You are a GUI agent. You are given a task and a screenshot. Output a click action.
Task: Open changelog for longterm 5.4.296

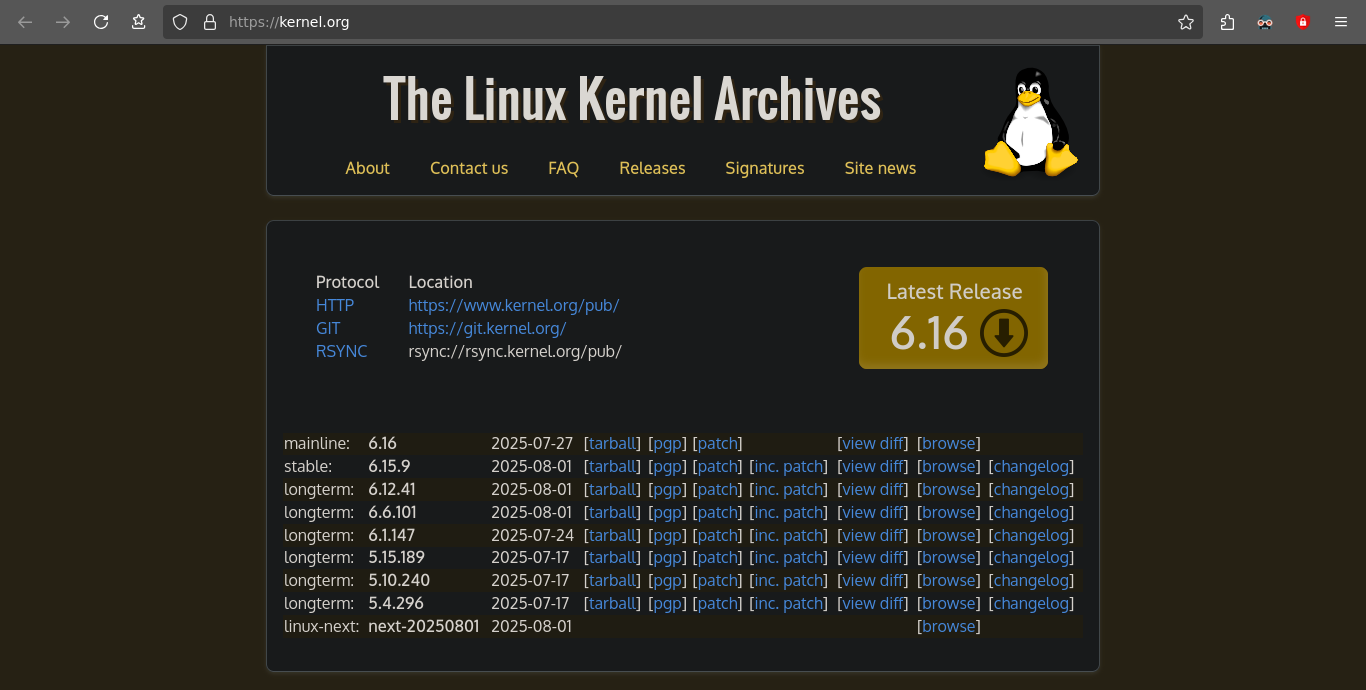point(1031,603)
